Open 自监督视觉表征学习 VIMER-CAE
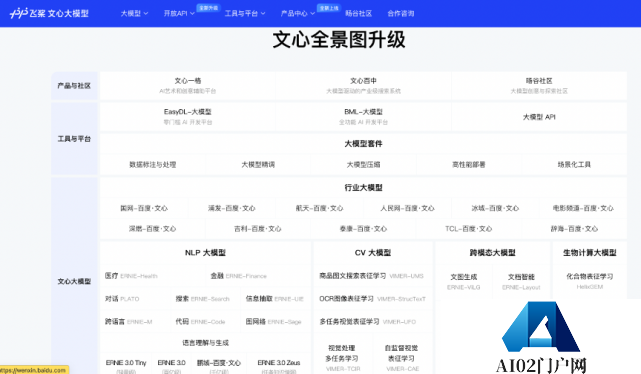The height and width of the screenshot is (374, 641). (402, 358)
